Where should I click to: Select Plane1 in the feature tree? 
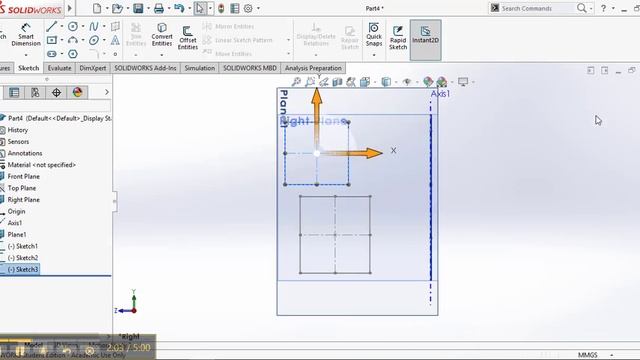click(x=17, y=235)
